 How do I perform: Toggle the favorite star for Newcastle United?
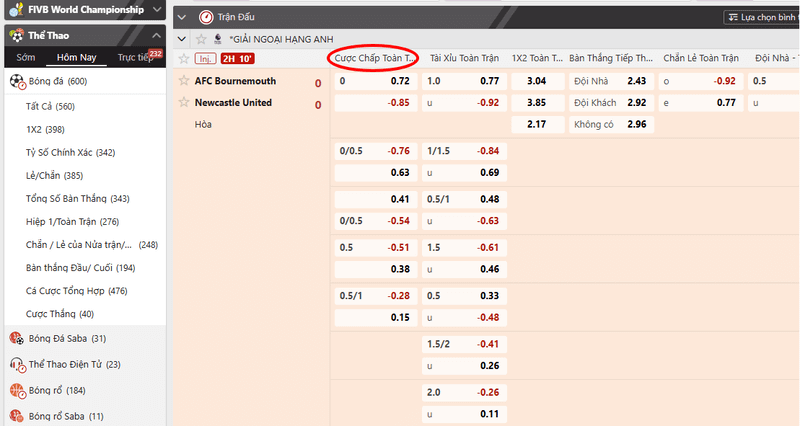(x=184, y=103)
